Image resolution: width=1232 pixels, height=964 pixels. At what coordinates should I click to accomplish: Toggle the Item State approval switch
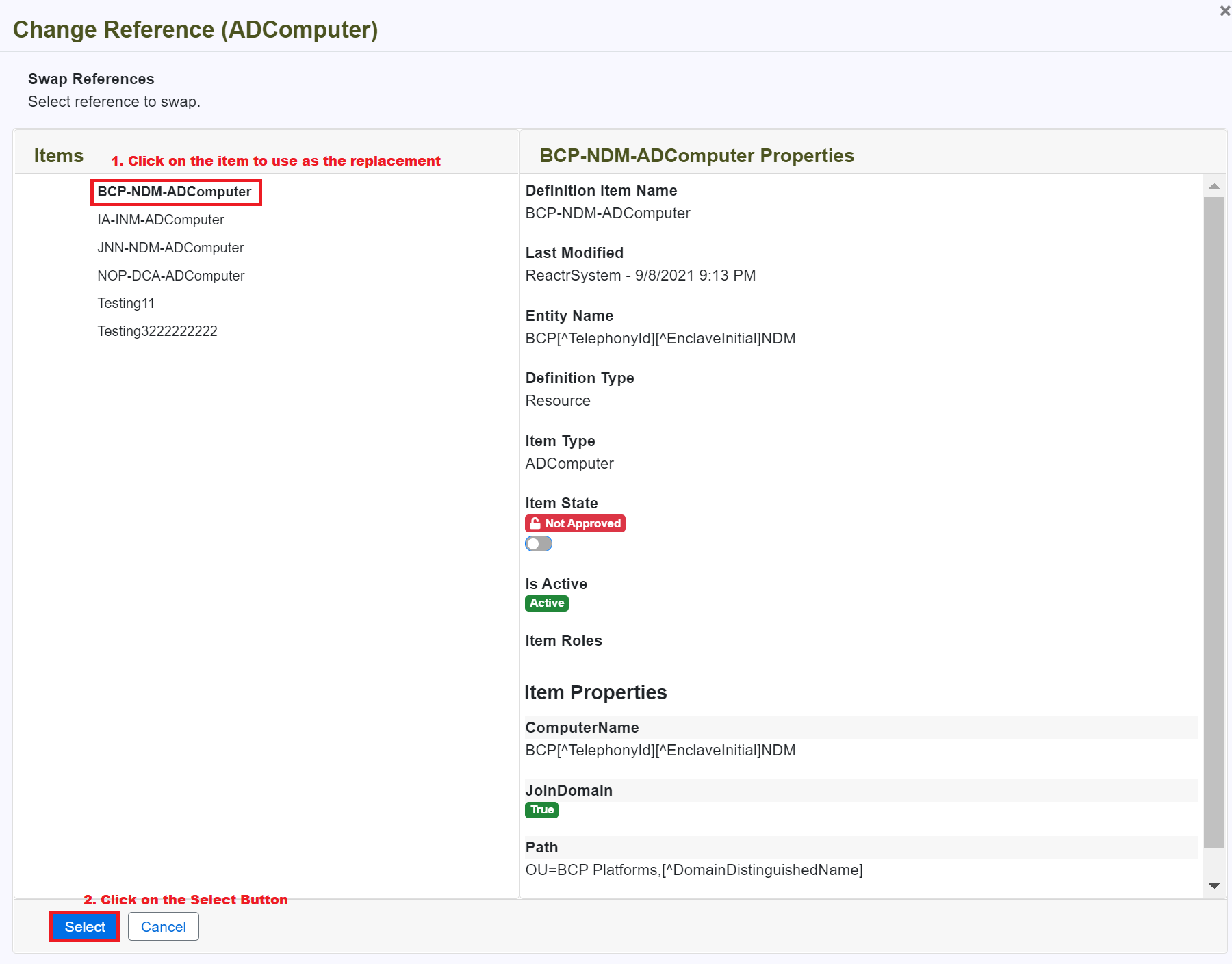click(x=539, y=544)
